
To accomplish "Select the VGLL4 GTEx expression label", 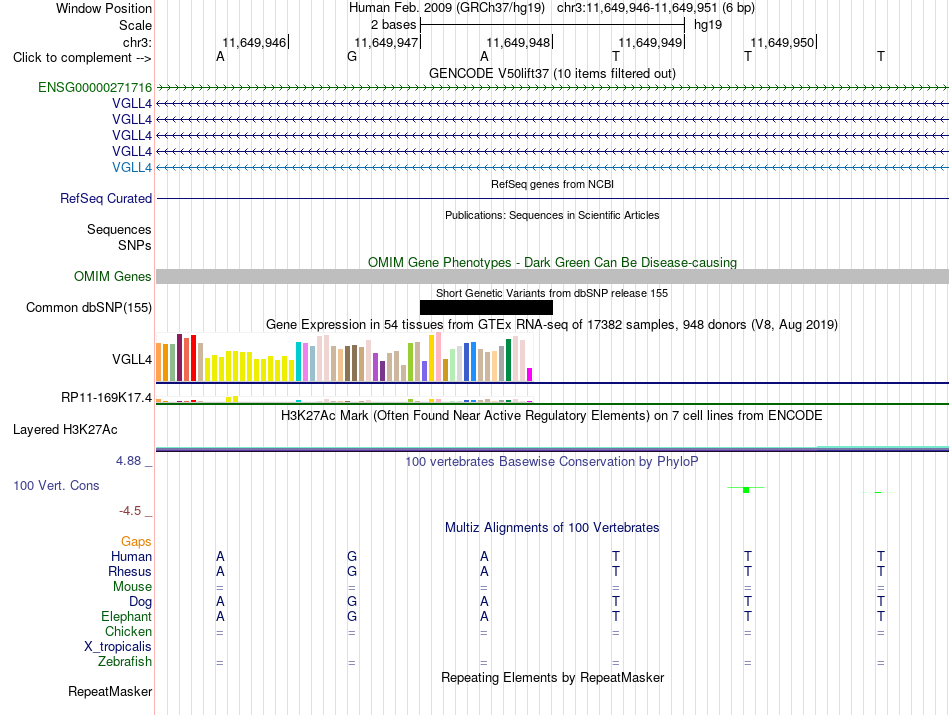I will pos(132,359).
